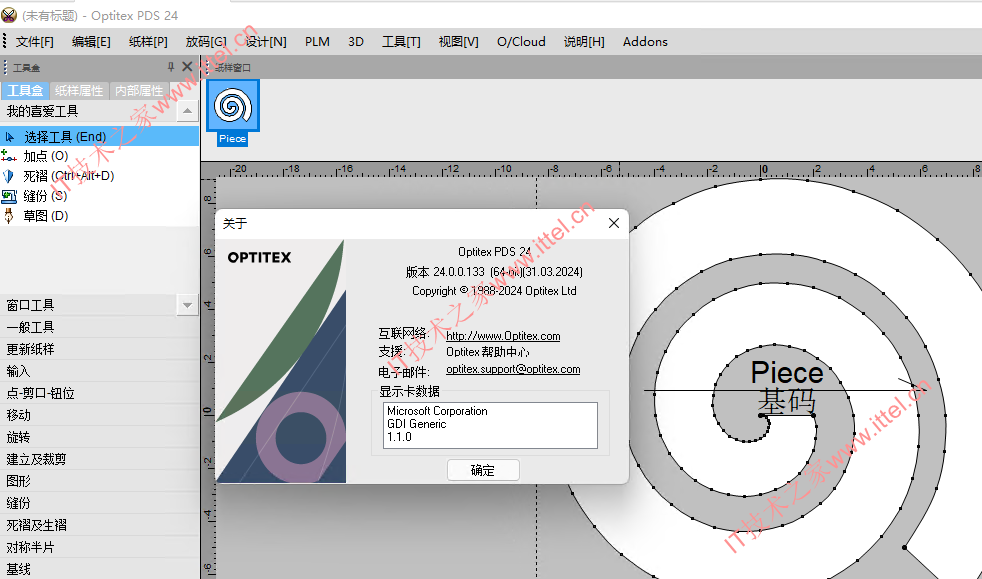
Task: Click the optitex.support@optitex.com email link
Action: 513,369
